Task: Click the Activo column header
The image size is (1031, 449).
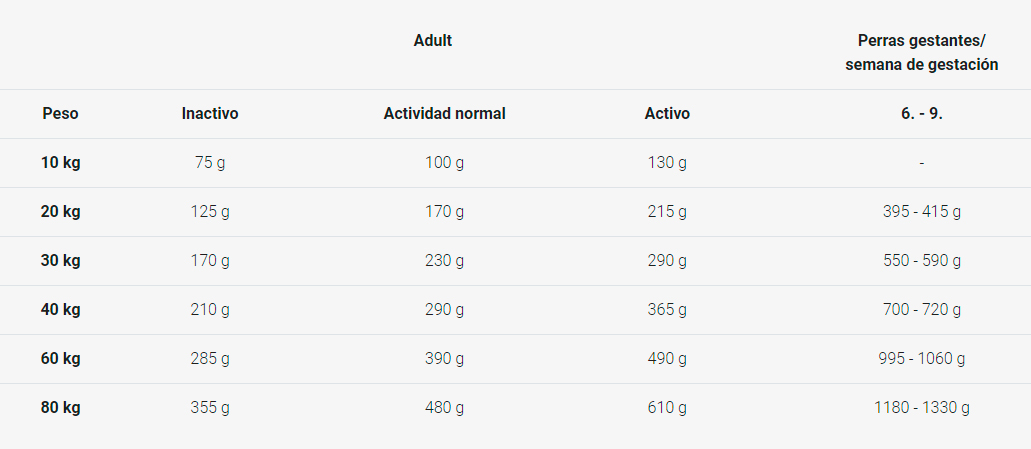Action: [667, 114]
